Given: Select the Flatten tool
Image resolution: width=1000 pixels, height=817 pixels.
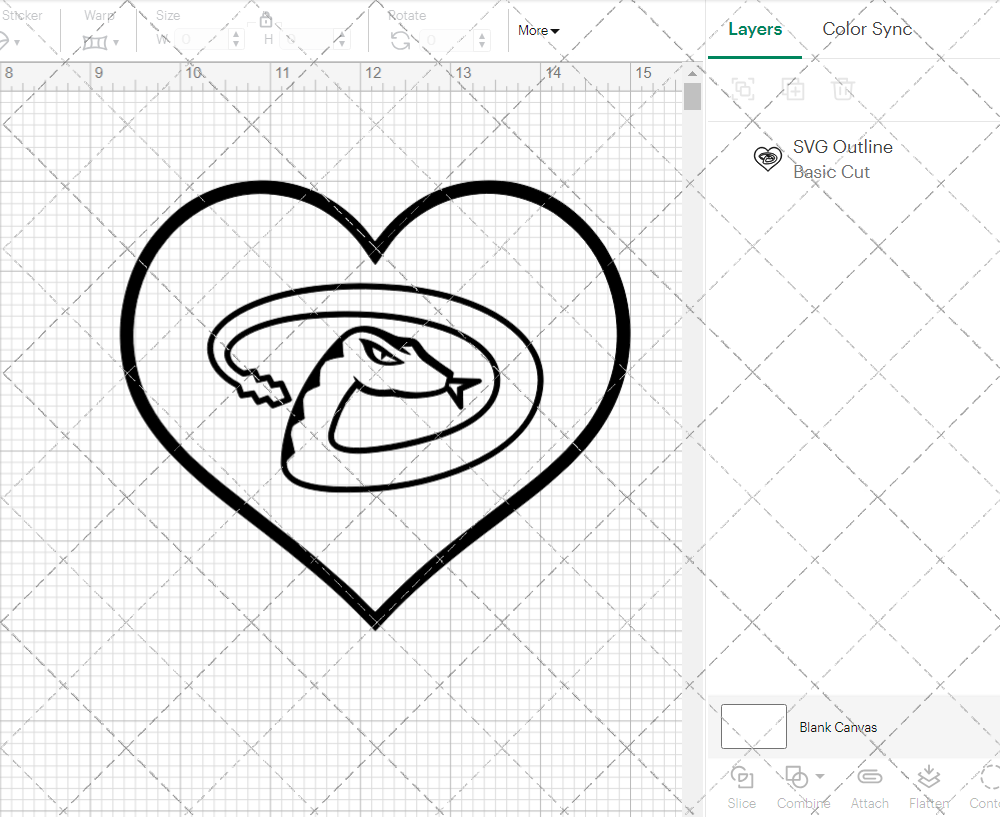Looking at the screenshot, I should point(928,787).
